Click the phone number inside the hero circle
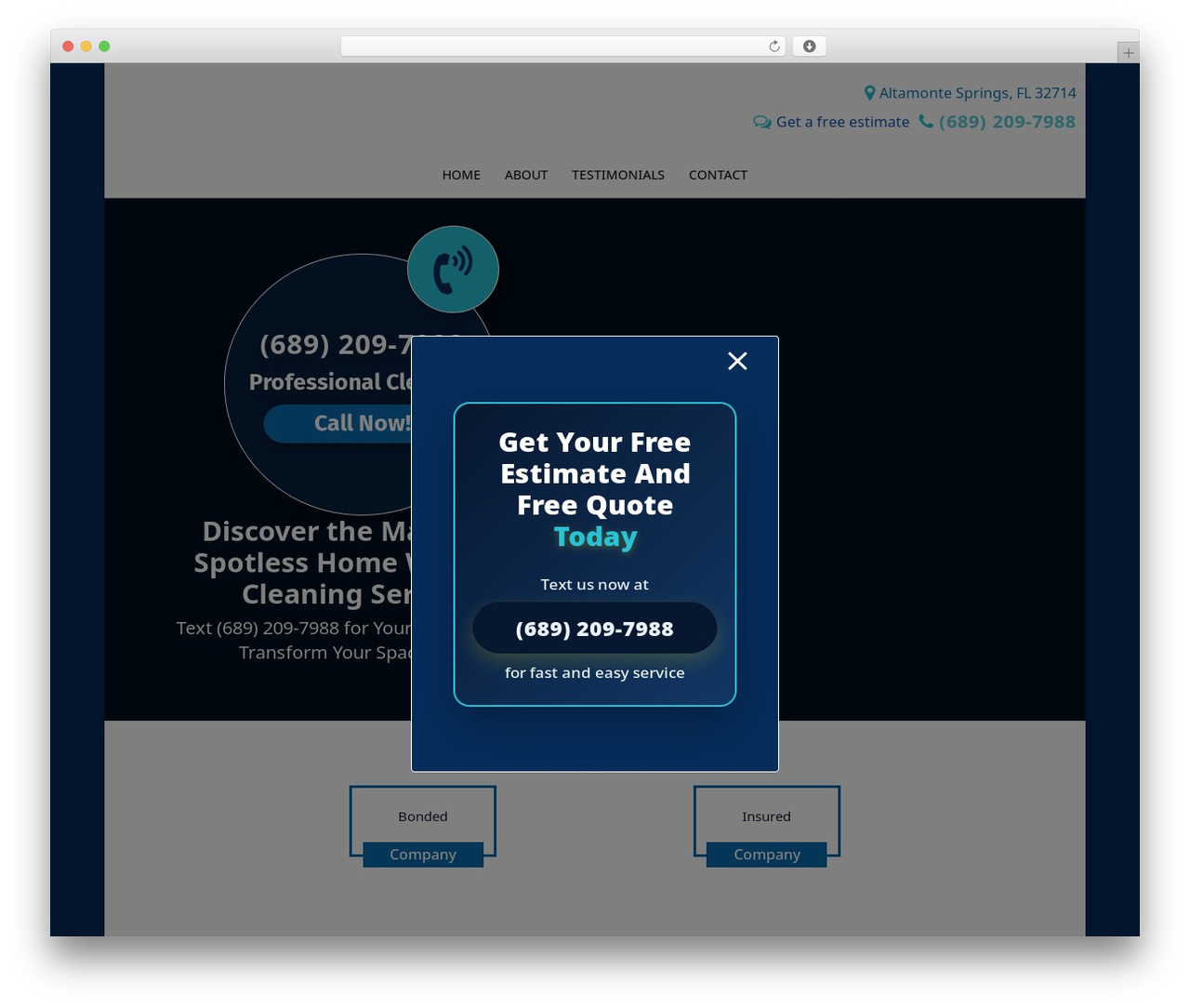 point(336,345)
